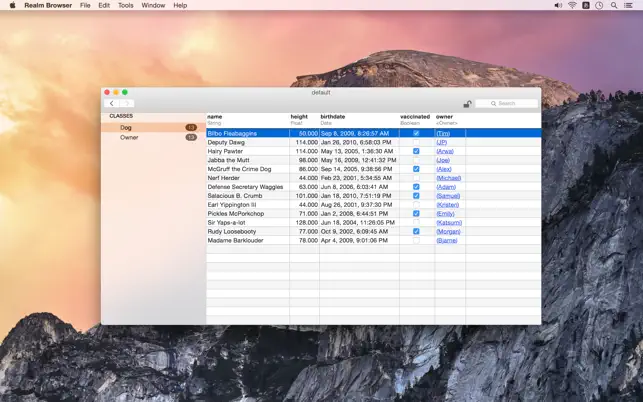Click the height column header
643x402 pixels.
tap(299, 117)
